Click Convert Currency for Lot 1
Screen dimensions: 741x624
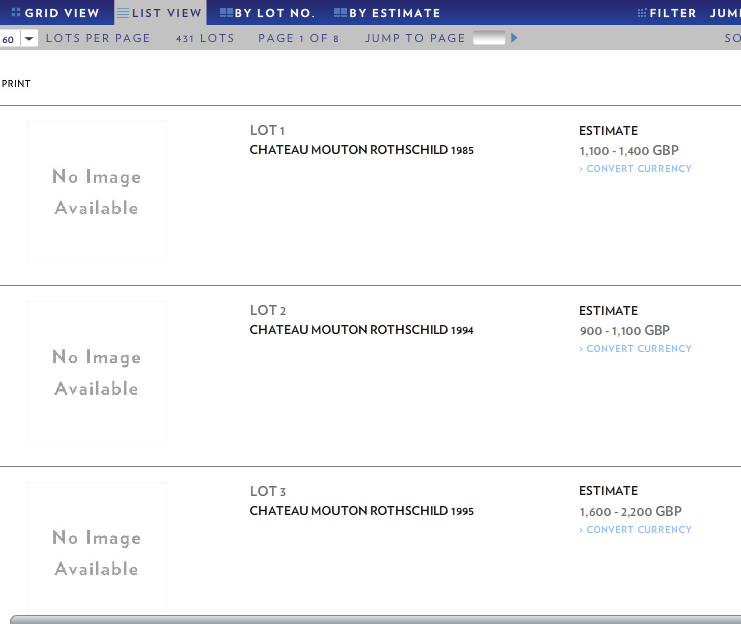pyautogui.click(x=637, y=169)
